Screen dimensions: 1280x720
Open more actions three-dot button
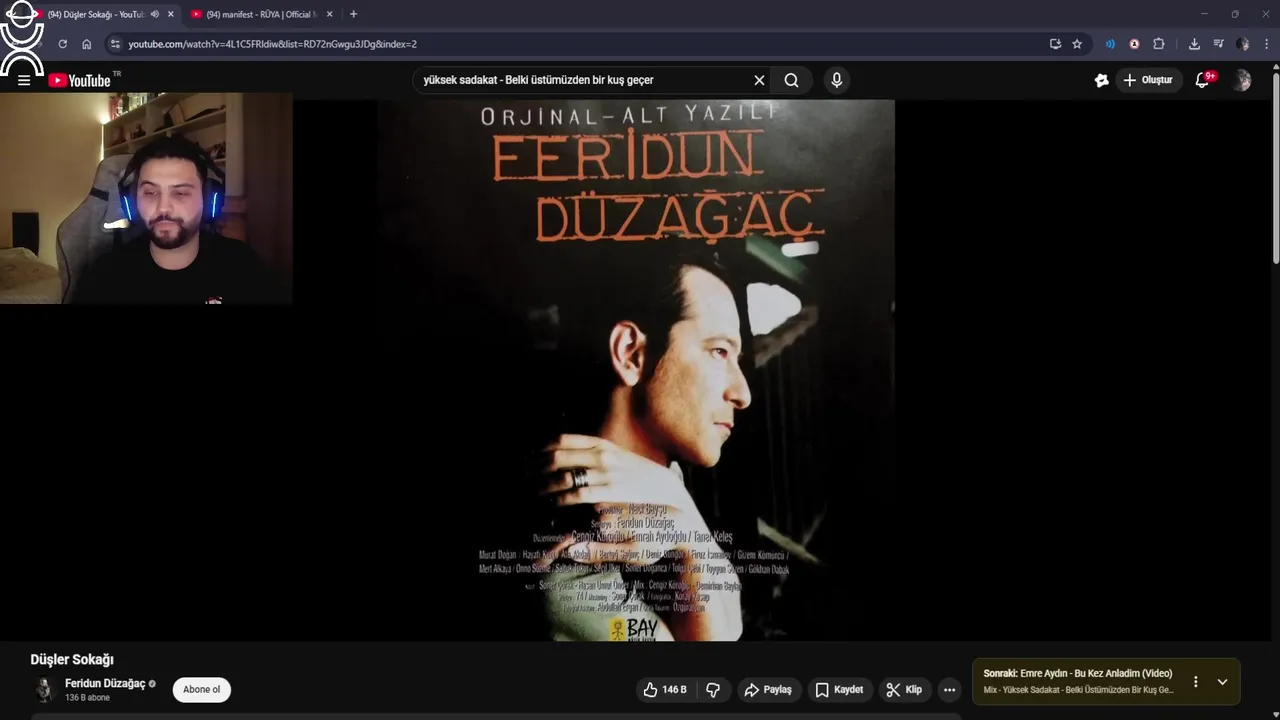pos(949,690)
